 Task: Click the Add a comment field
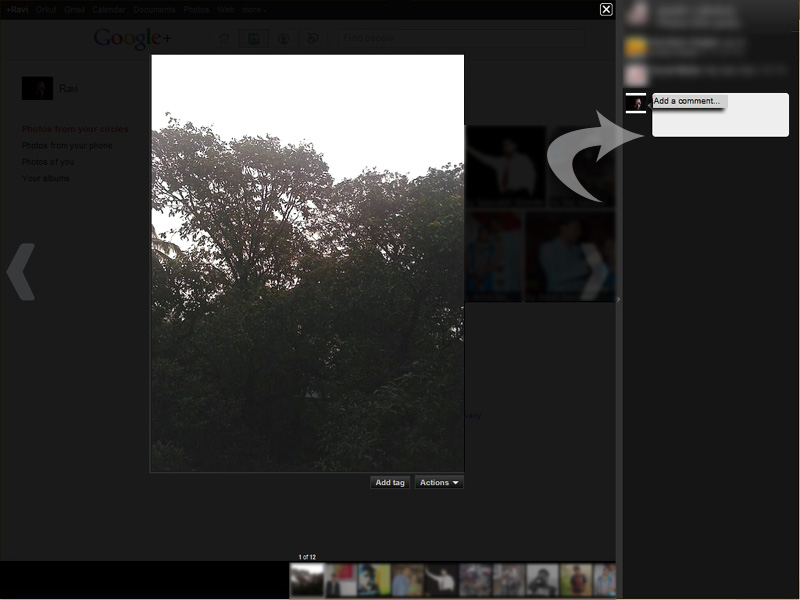[x=720, y=114]
